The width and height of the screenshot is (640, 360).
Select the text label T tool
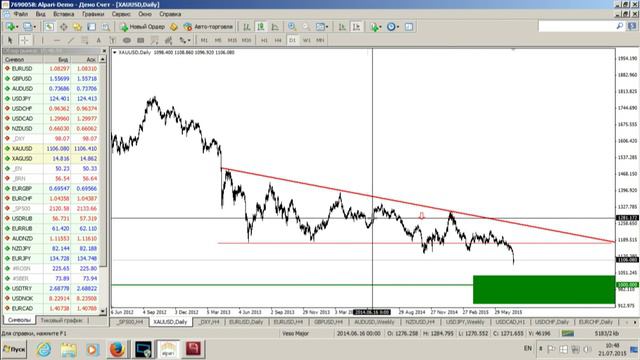[x=113, y=40]
